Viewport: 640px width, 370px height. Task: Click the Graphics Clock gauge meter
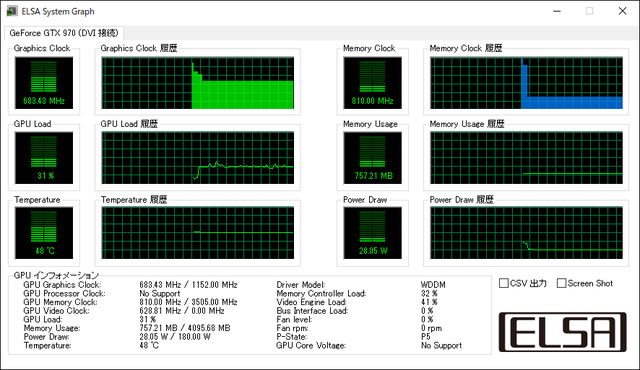coord(44,83)
